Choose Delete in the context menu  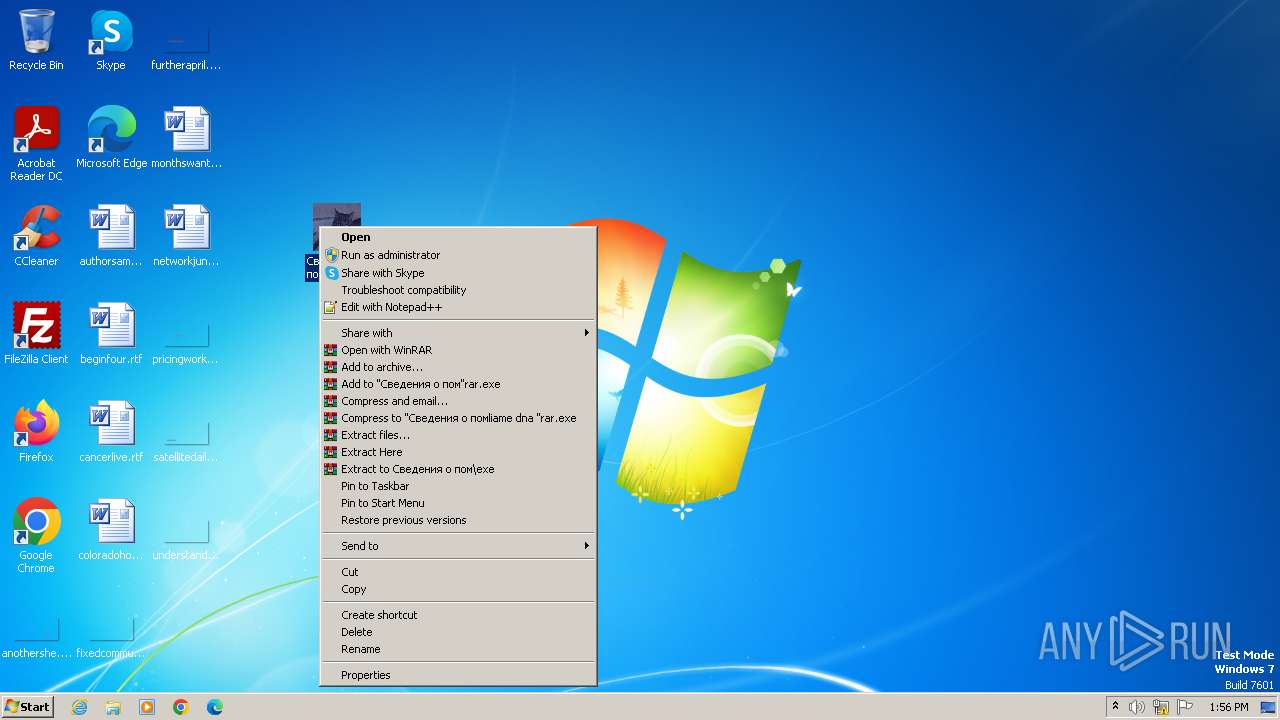[x=458, y=632]
